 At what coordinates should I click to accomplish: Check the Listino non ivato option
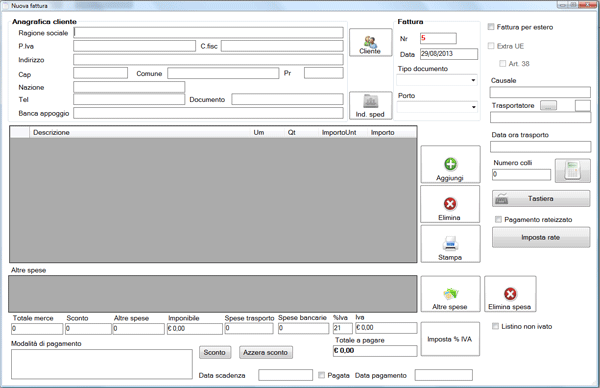point(496,326)
